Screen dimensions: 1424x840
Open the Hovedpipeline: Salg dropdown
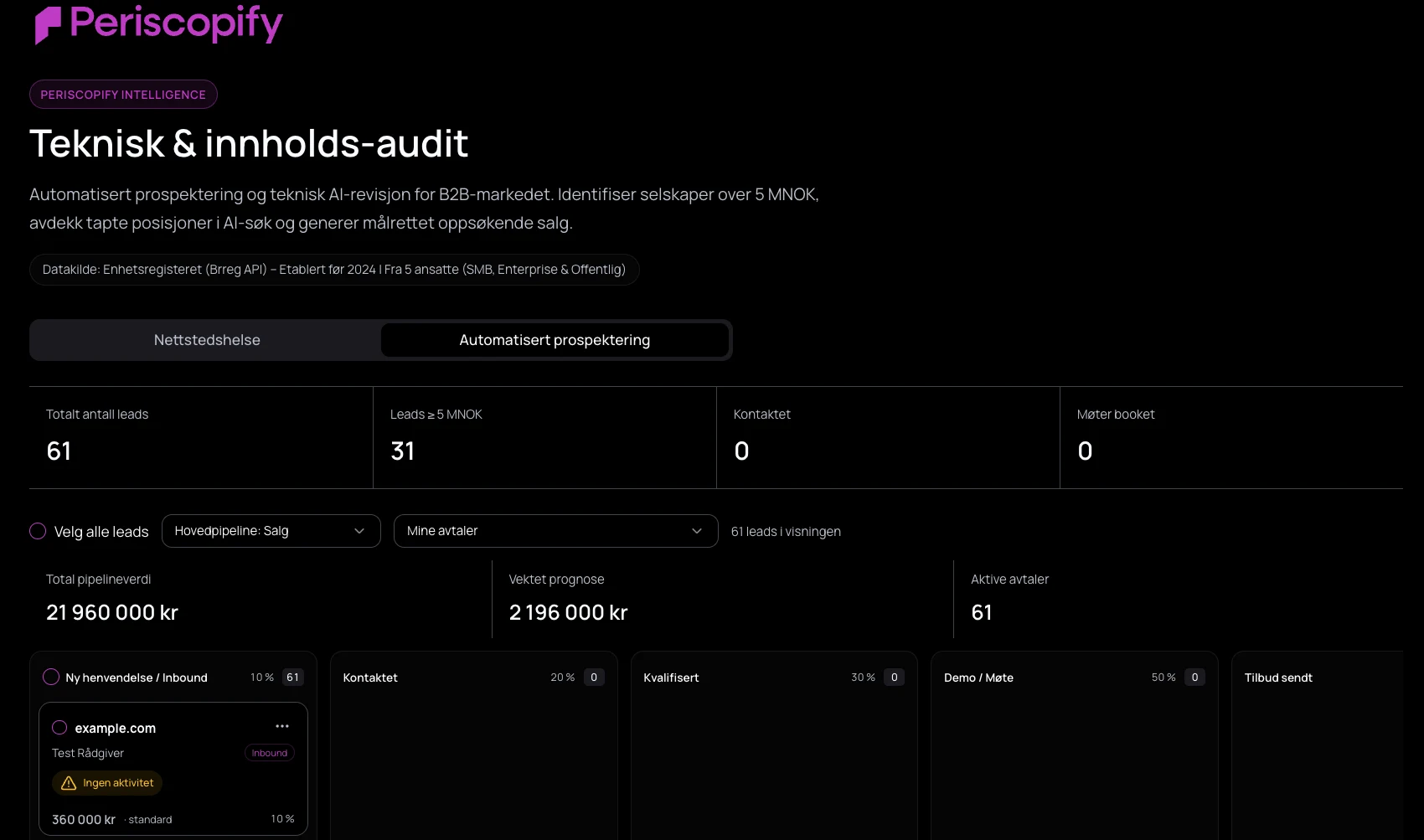271,531
